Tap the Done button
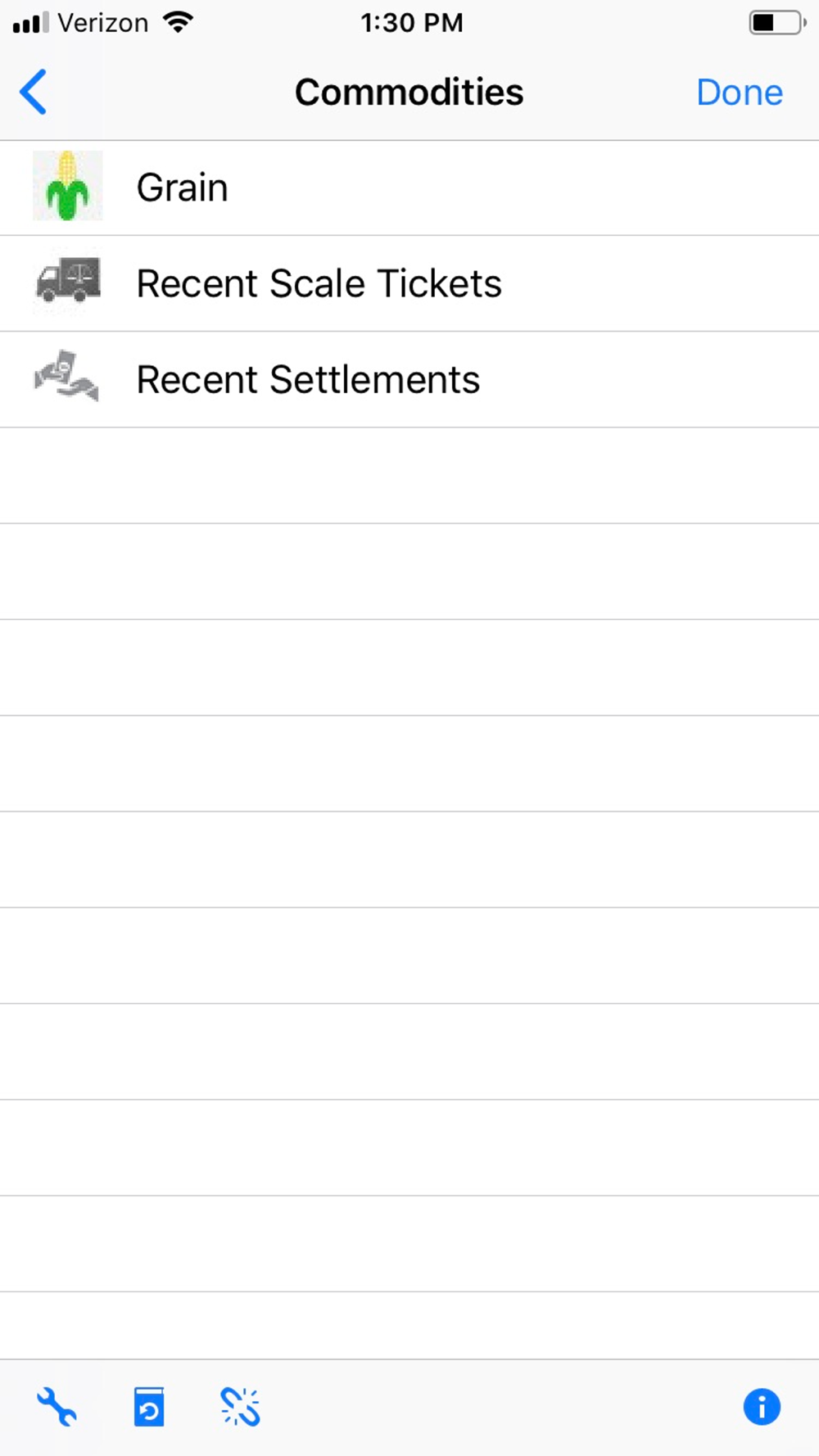Screen dimensions: 819x1456 739,93
